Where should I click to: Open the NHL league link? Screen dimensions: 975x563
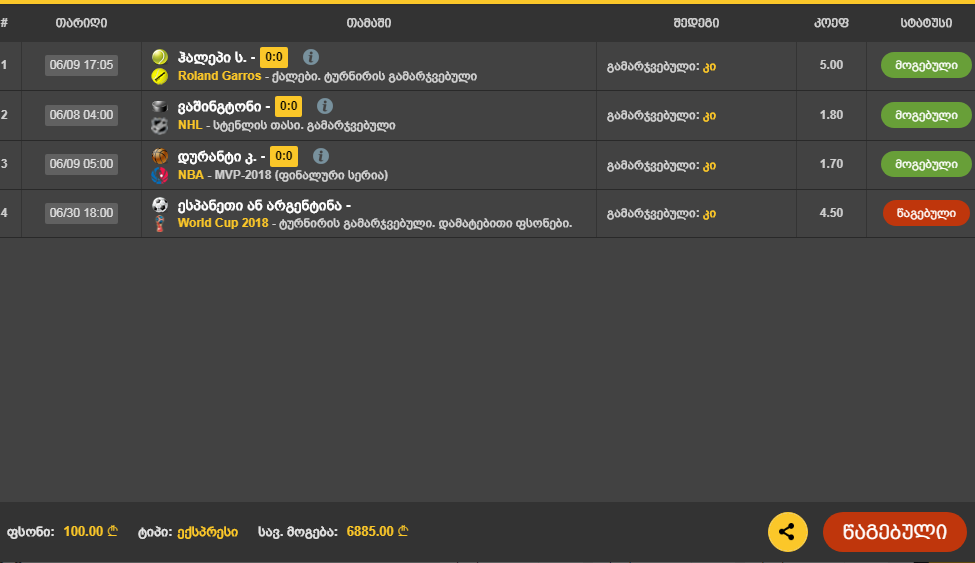(x=190, y=125)
